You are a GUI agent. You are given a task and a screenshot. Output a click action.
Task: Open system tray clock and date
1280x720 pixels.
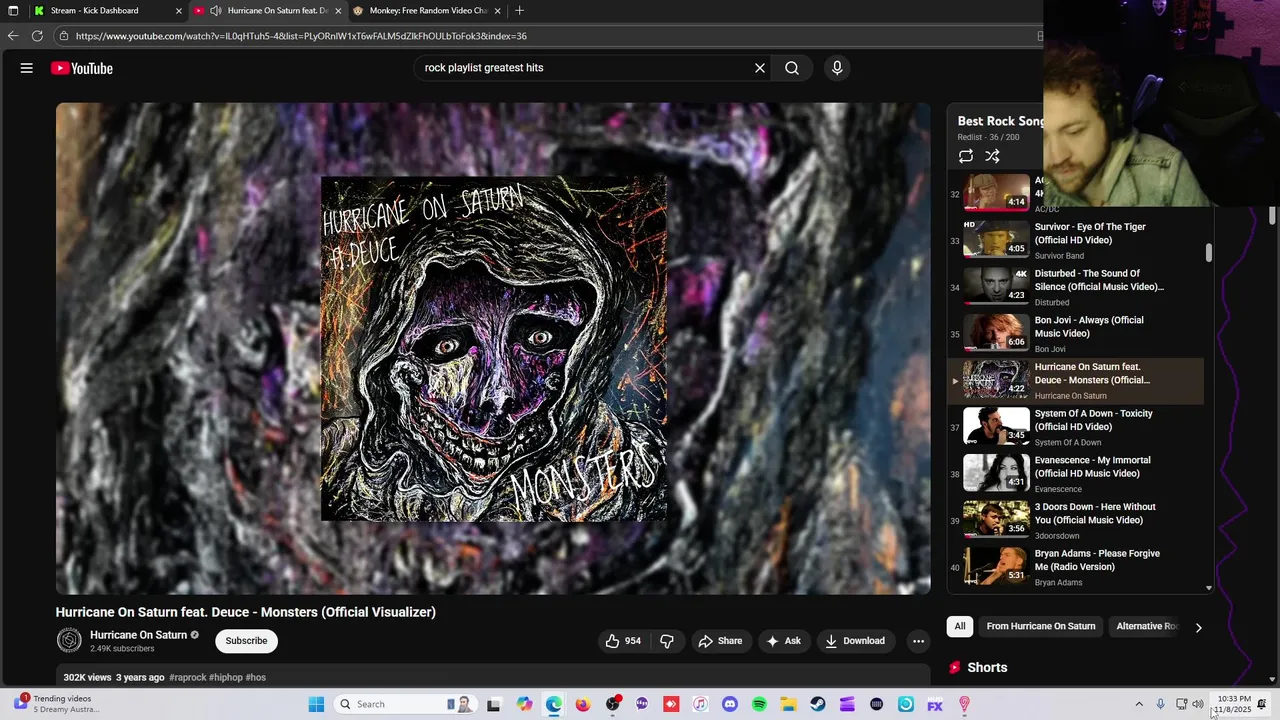[x=1233, y=704]
